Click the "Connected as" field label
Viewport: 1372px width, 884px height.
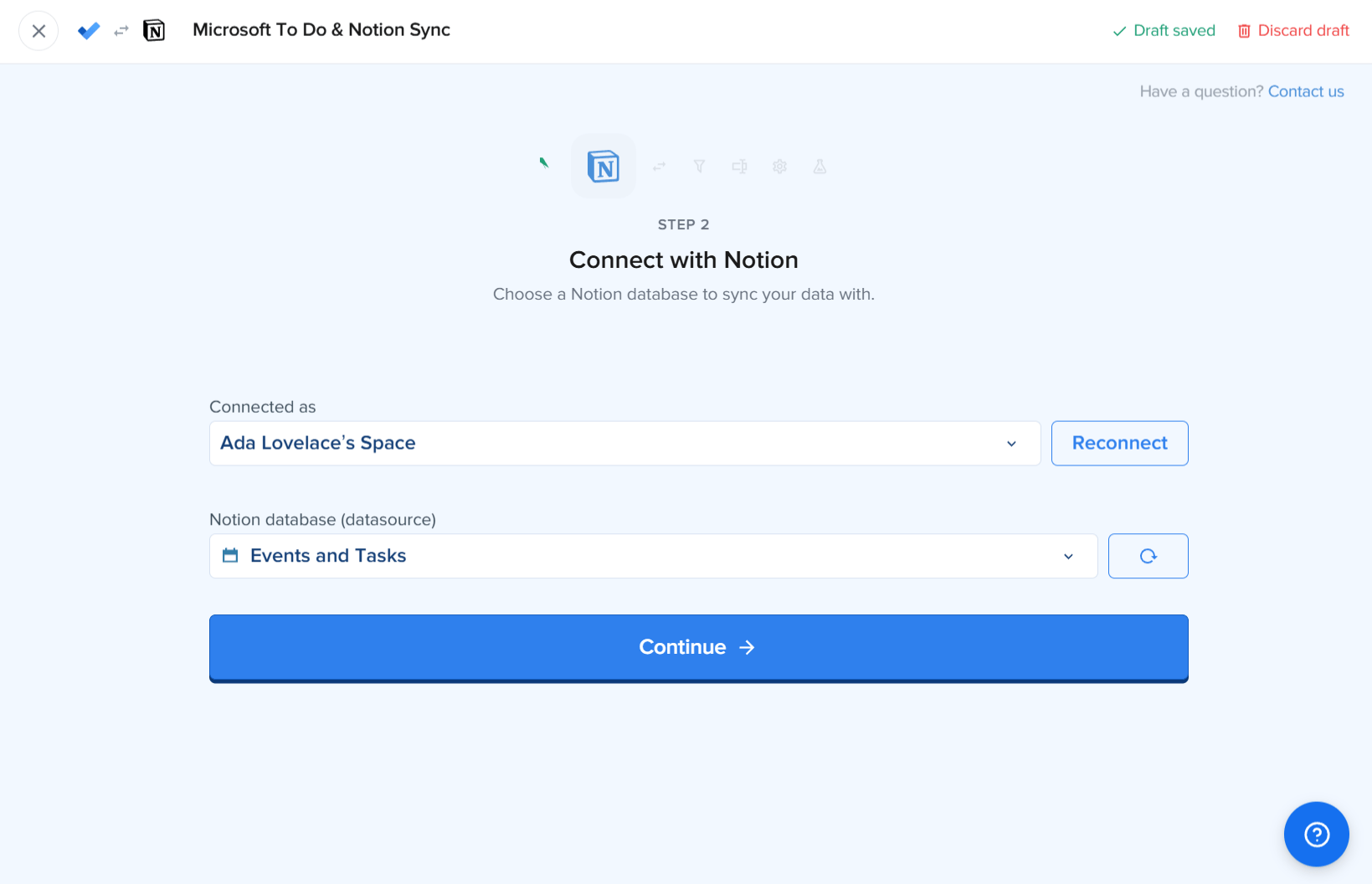click(263, 407)
